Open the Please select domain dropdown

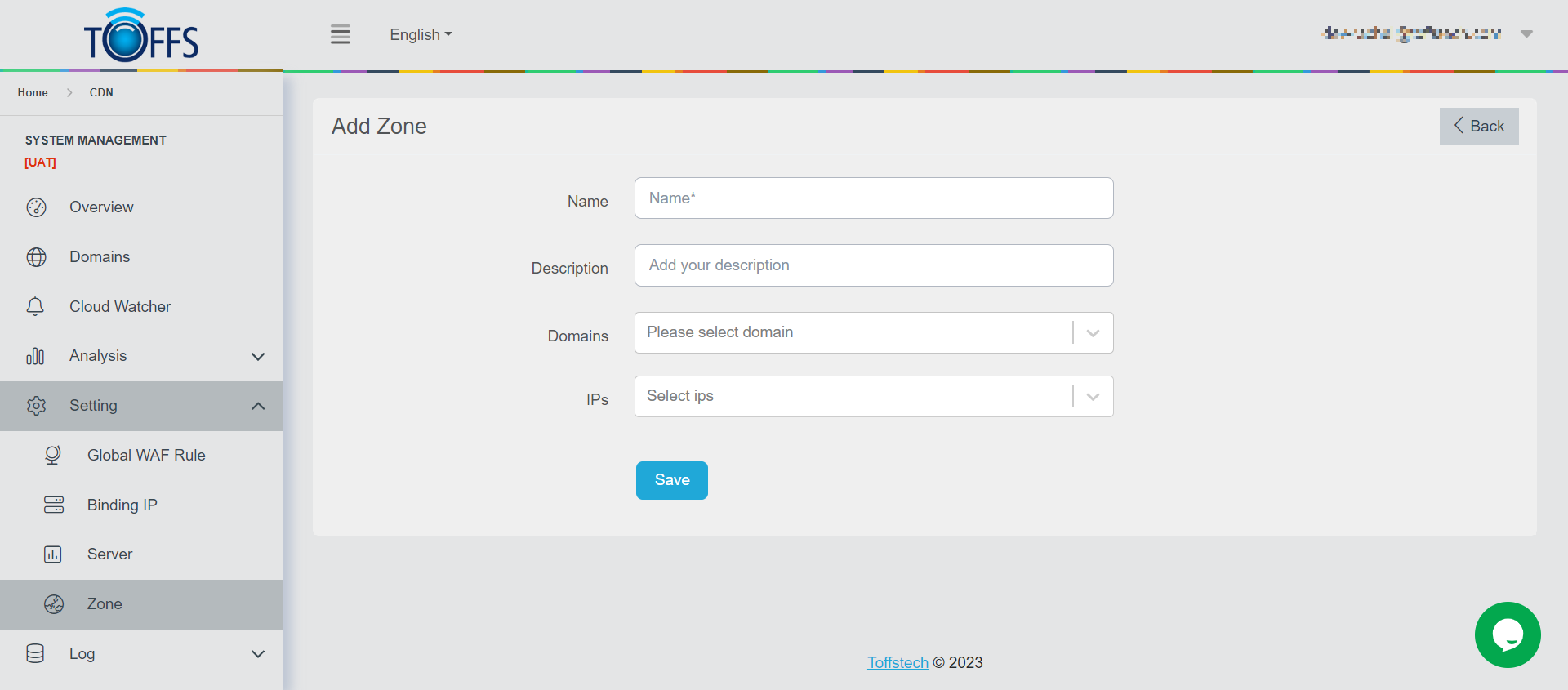873,332
